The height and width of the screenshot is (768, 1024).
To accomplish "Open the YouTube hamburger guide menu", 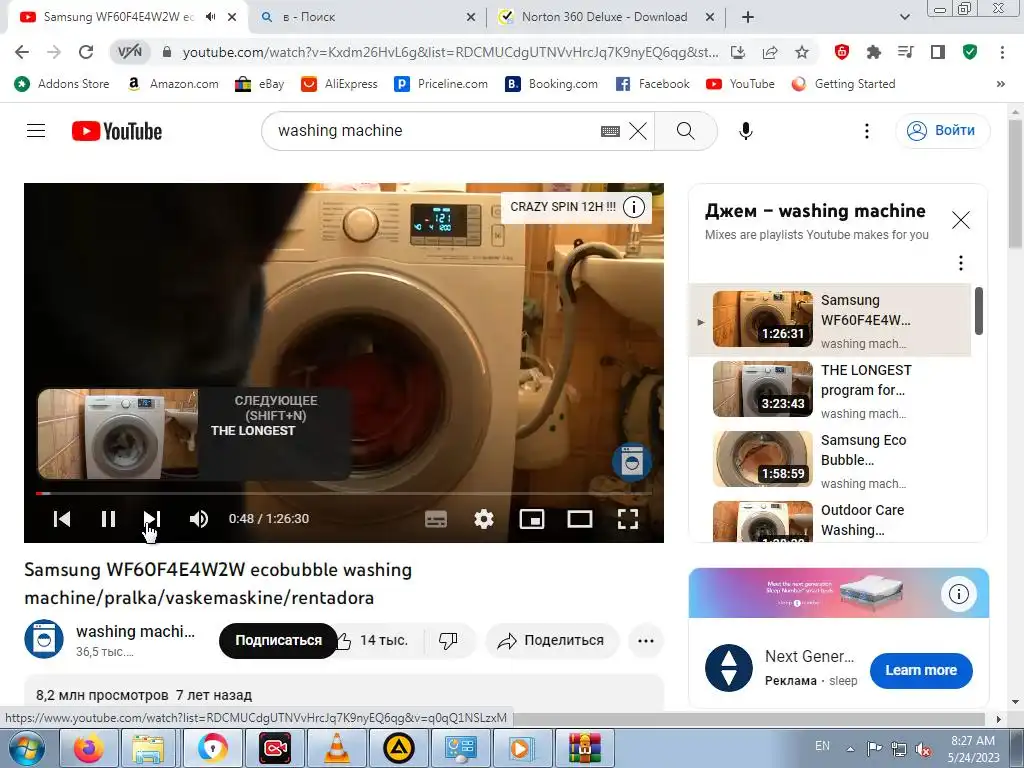I will click(x=36, y=131).
